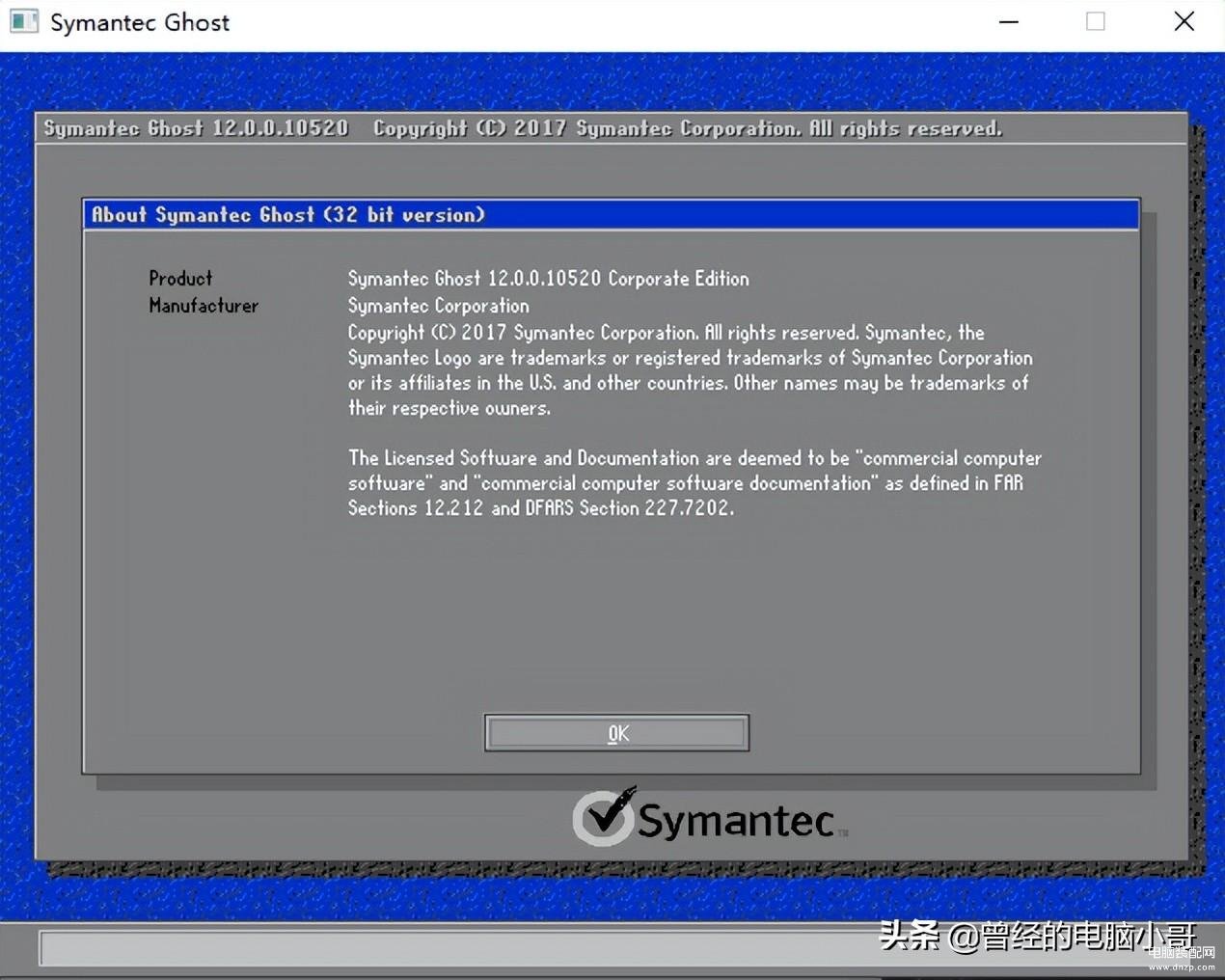Click the 'Symantec Ghost' window title text
Image resolution: width=1225 pixels, height=980 pixels.
140,22
